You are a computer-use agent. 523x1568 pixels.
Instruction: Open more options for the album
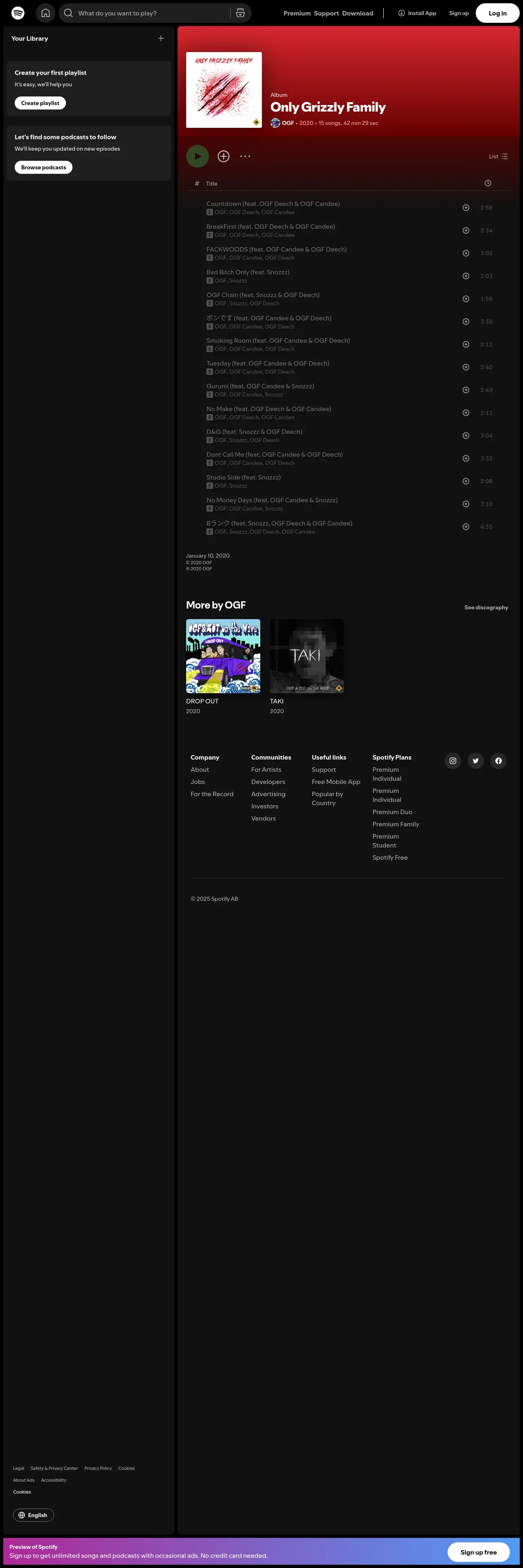[x=245, y=156]
